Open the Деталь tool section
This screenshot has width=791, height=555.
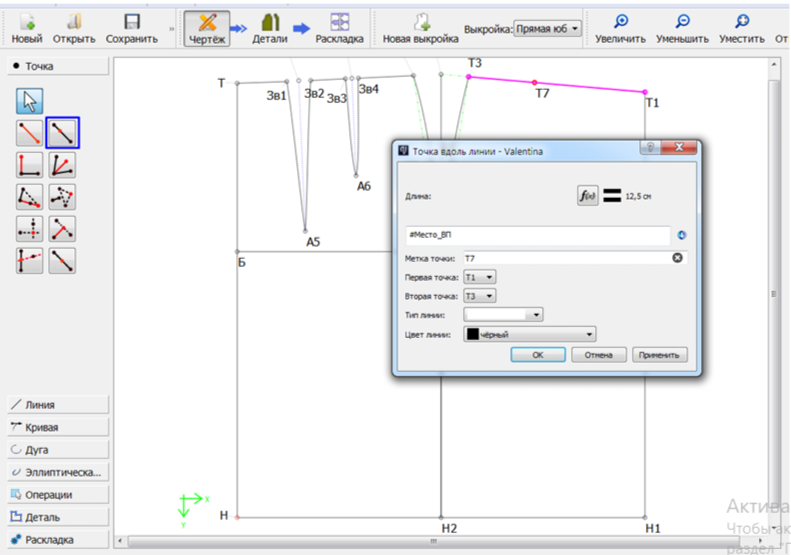coord(58,517)
